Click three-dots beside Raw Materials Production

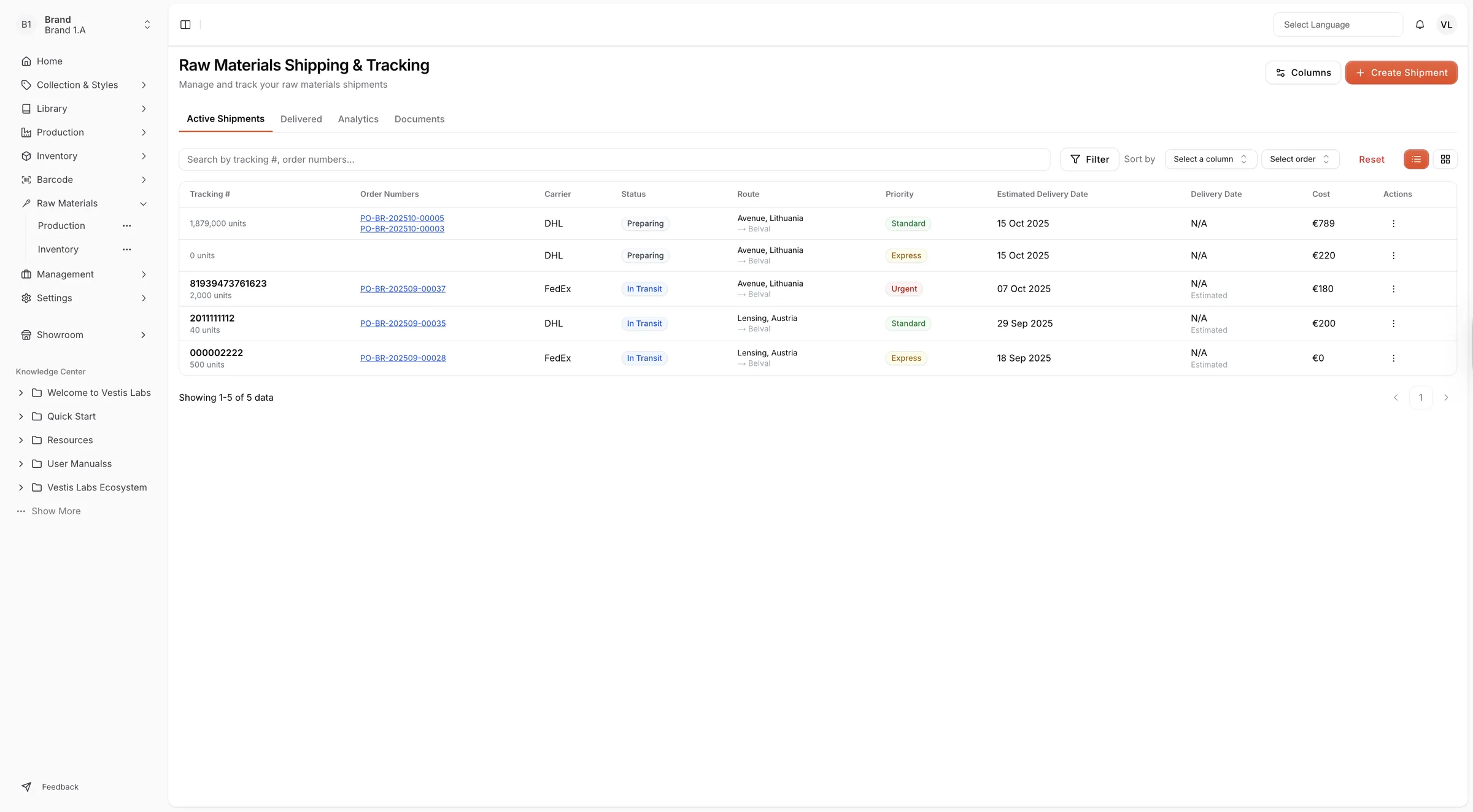click(127, 226)
